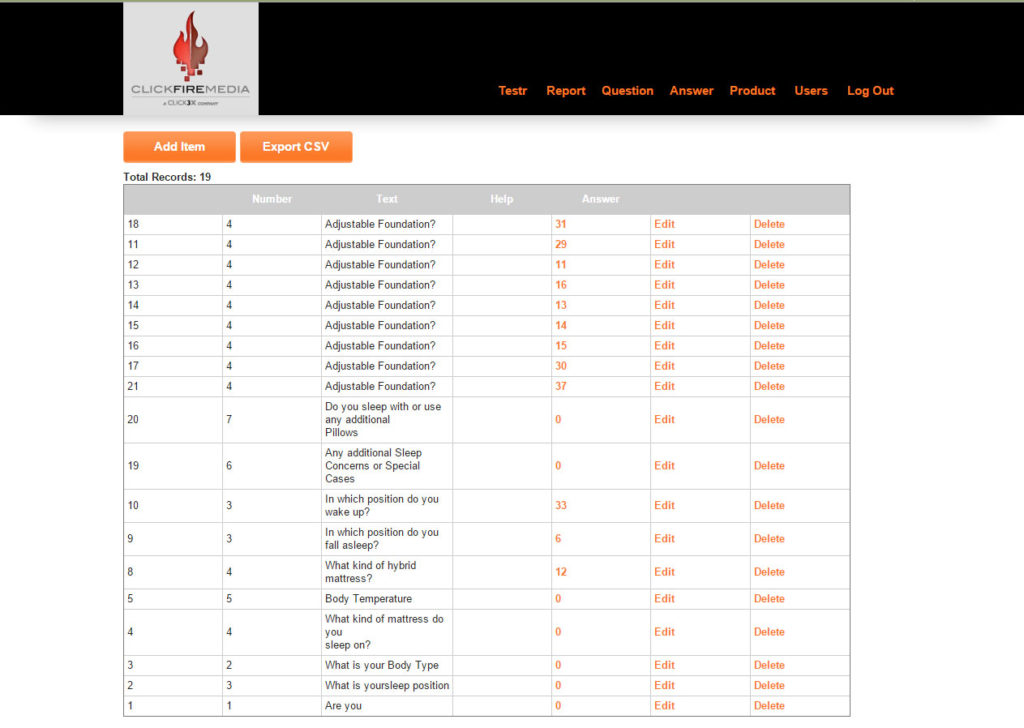Edit the 'What is your Body Type' row

point(664,666)
